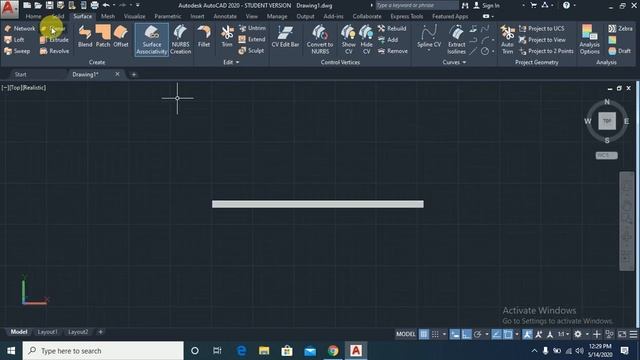Toggle NURBS Creation mode
The height and width of the screenshot is (360, 640).
pyautogui.click(x=180, y=40)
